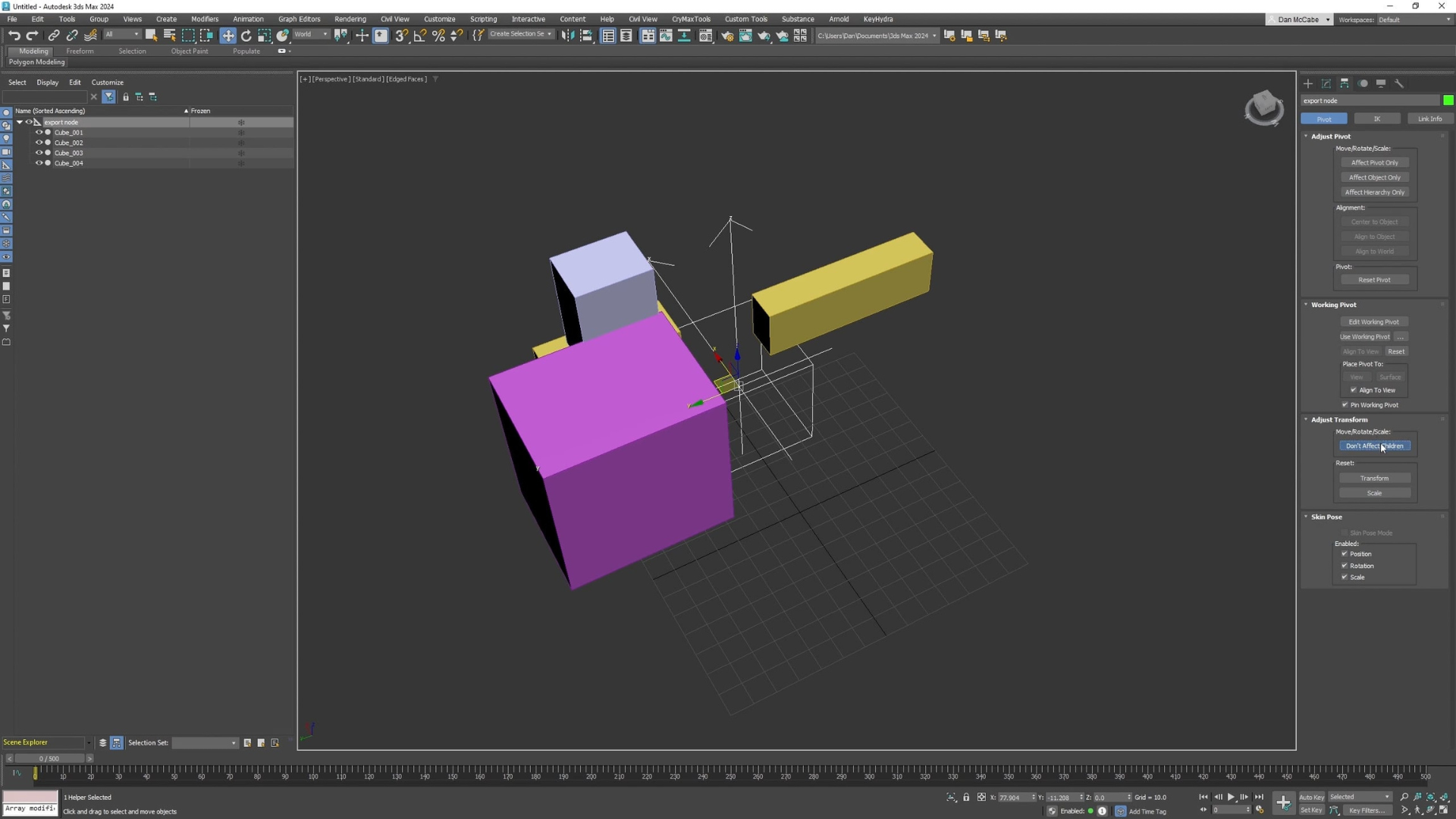The width and height of the screenshot is (1456, 819).
Task: Uncheck Pin Working Pivot checkbox
Action: (1345, 405)
